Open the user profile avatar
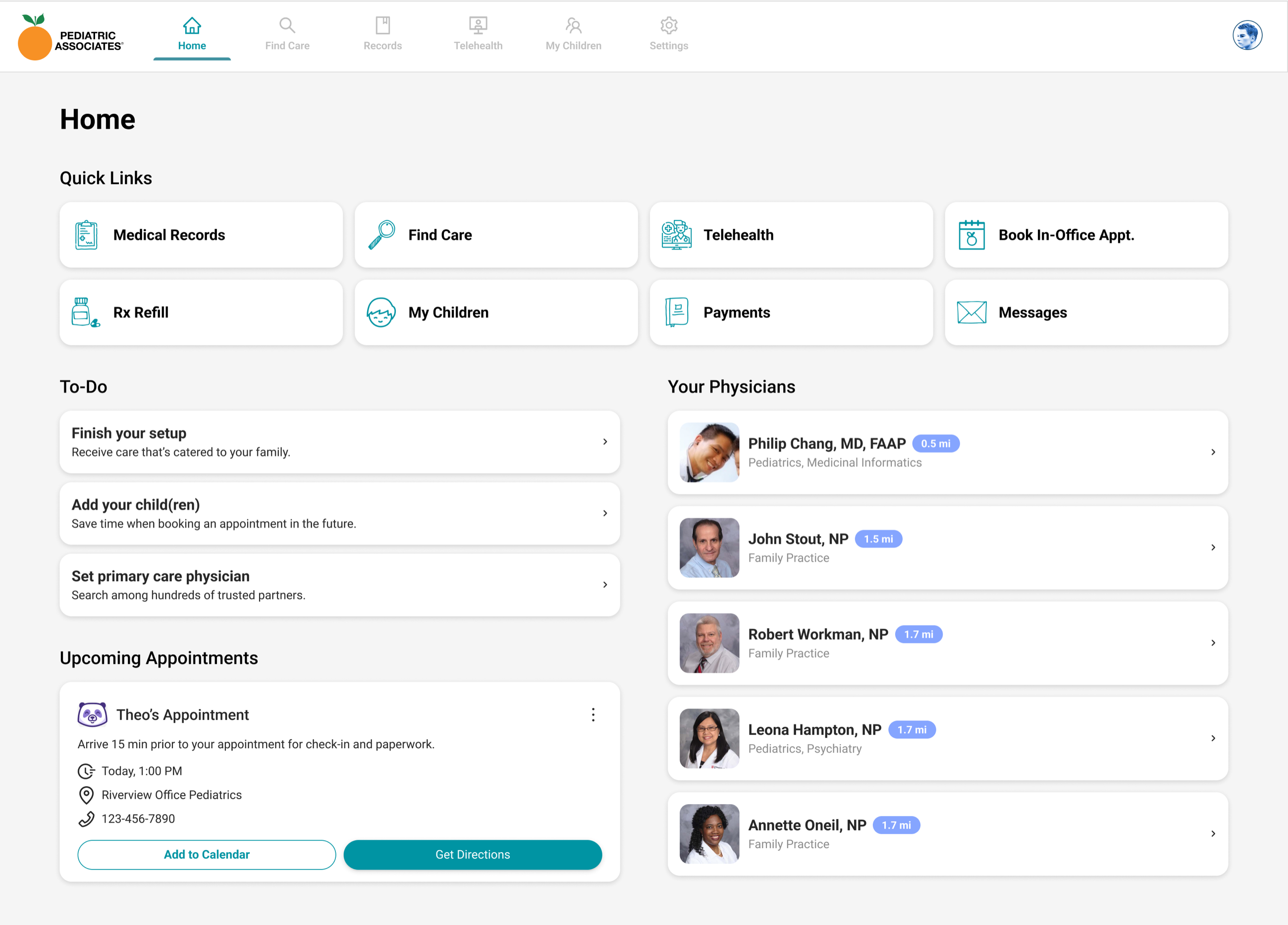Screen dimensions: 1288x925 click(1247, 35)
